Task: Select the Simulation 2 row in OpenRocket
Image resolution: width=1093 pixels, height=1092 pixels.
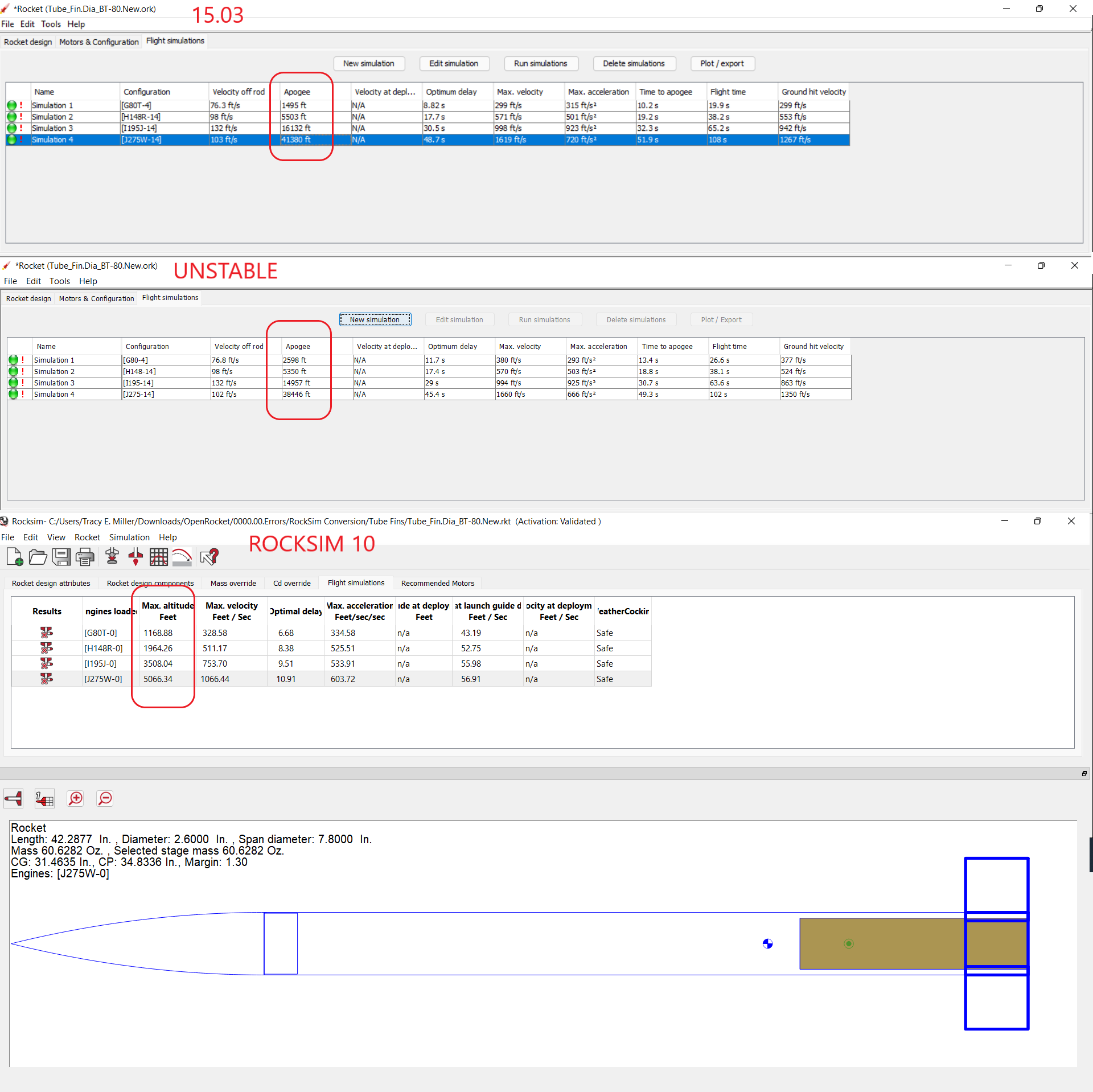Action: 53,117
